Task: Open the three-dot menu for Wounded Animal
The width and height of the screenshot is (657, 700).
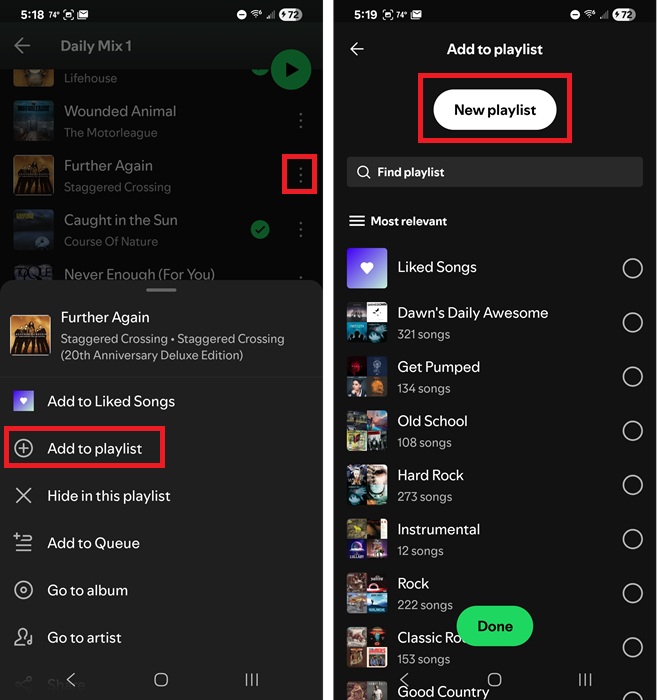Action: (300, 121)
